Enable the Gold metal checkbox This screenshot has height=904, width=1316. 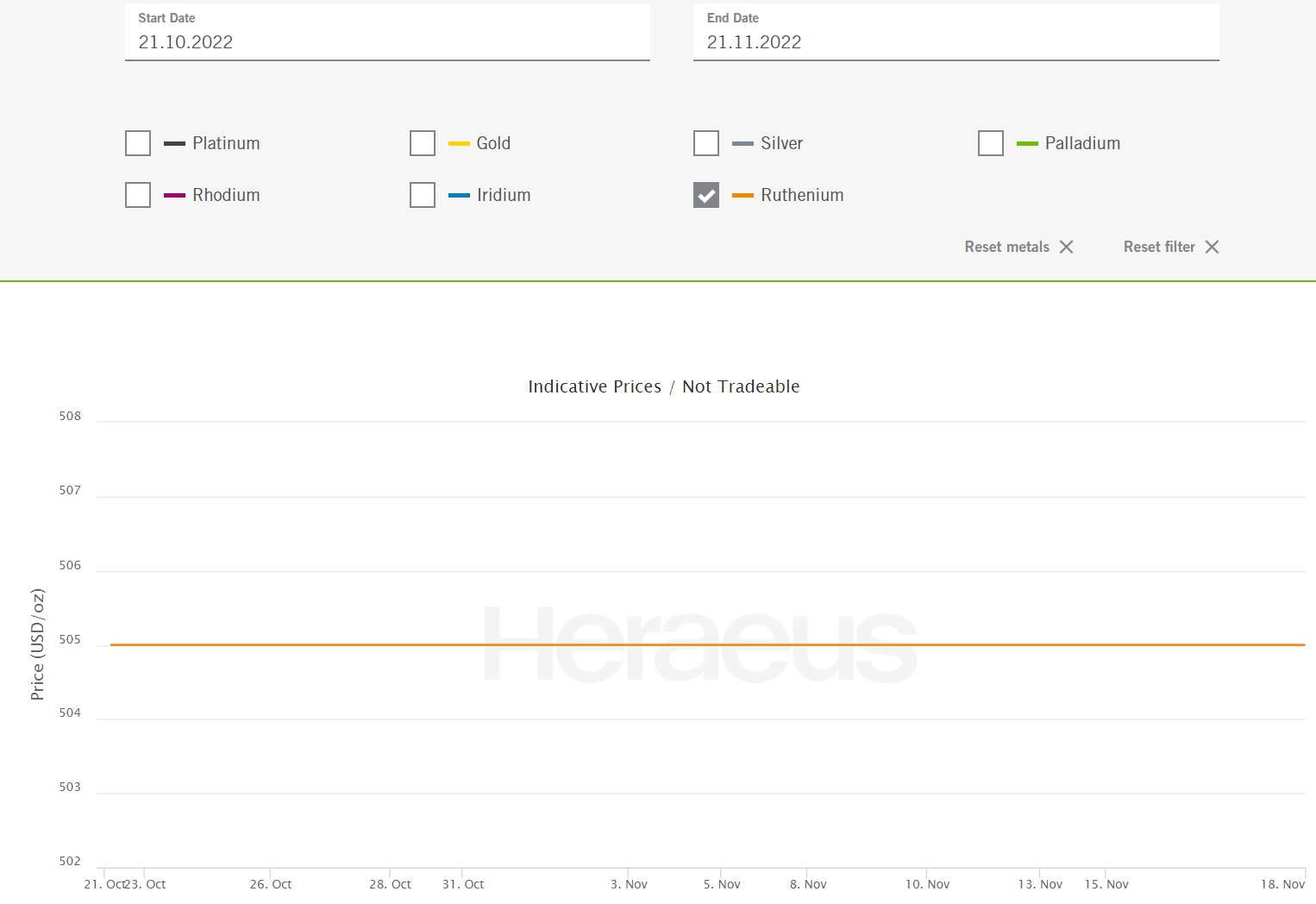(423, 143)
